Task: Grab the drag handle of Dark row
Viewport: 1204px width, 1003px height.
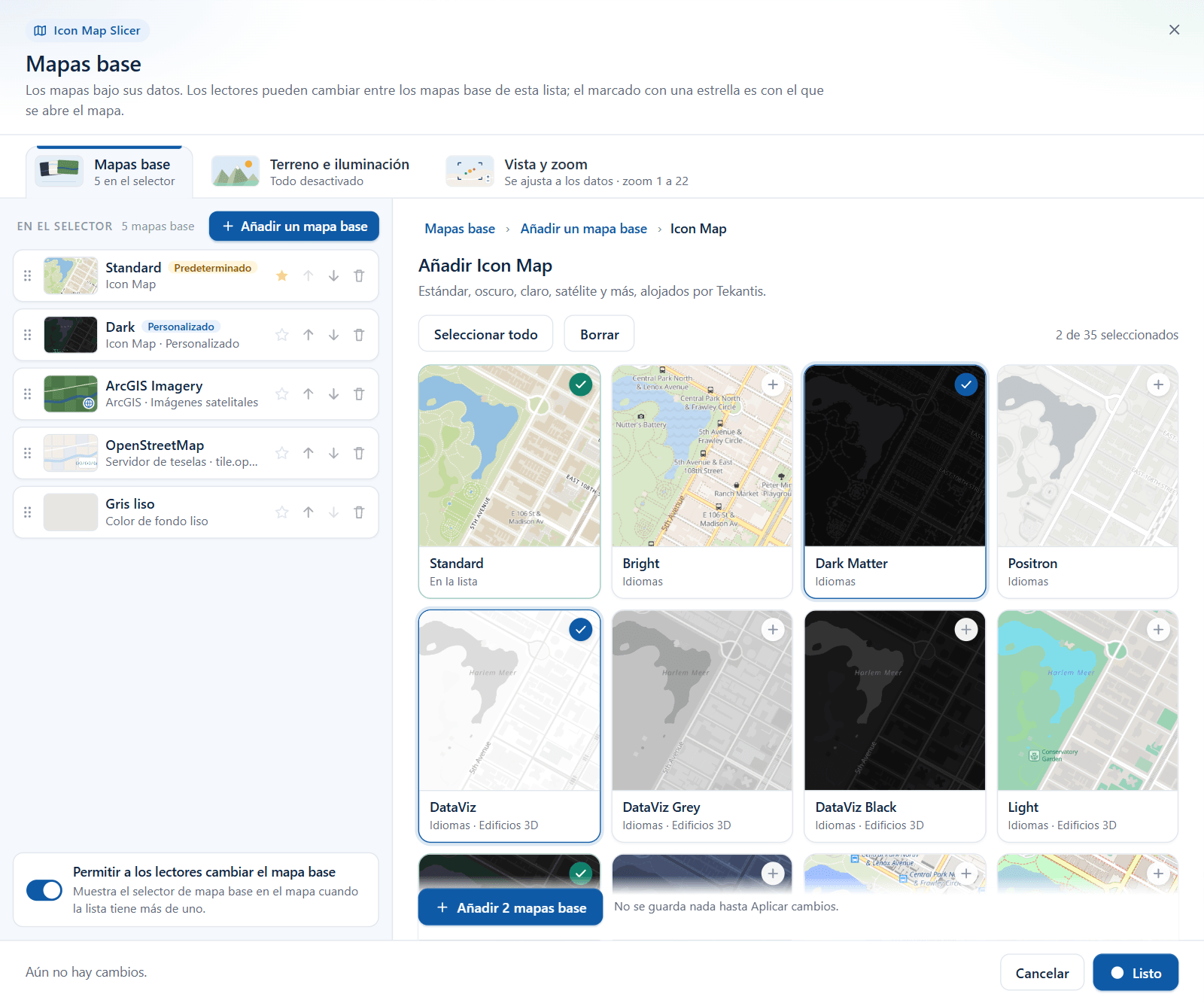Action: click(x=28, y=335)
